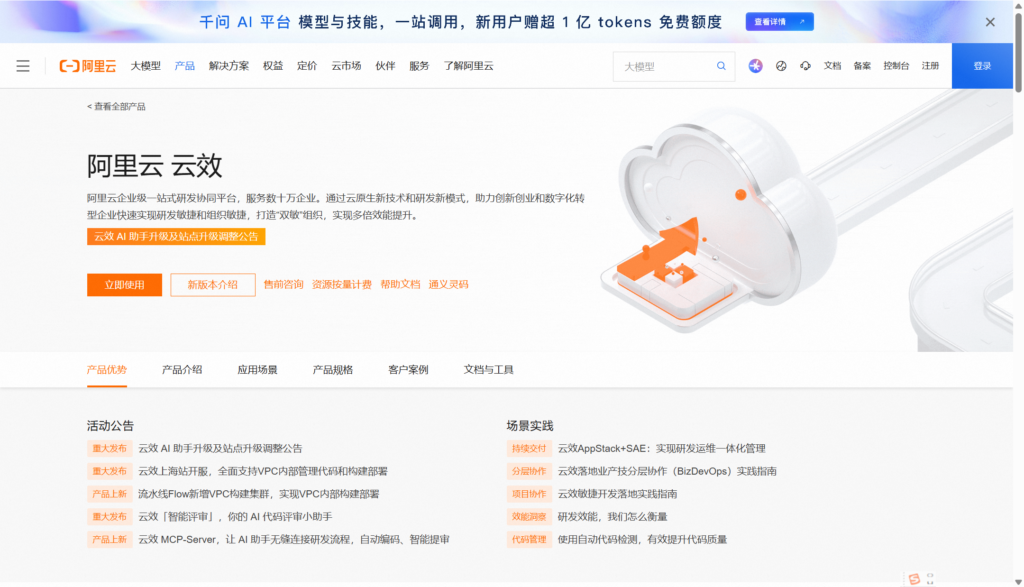This screenshot has width=1024, height=587.
Task: Click the 备案 header link
Action: point(862,66)
